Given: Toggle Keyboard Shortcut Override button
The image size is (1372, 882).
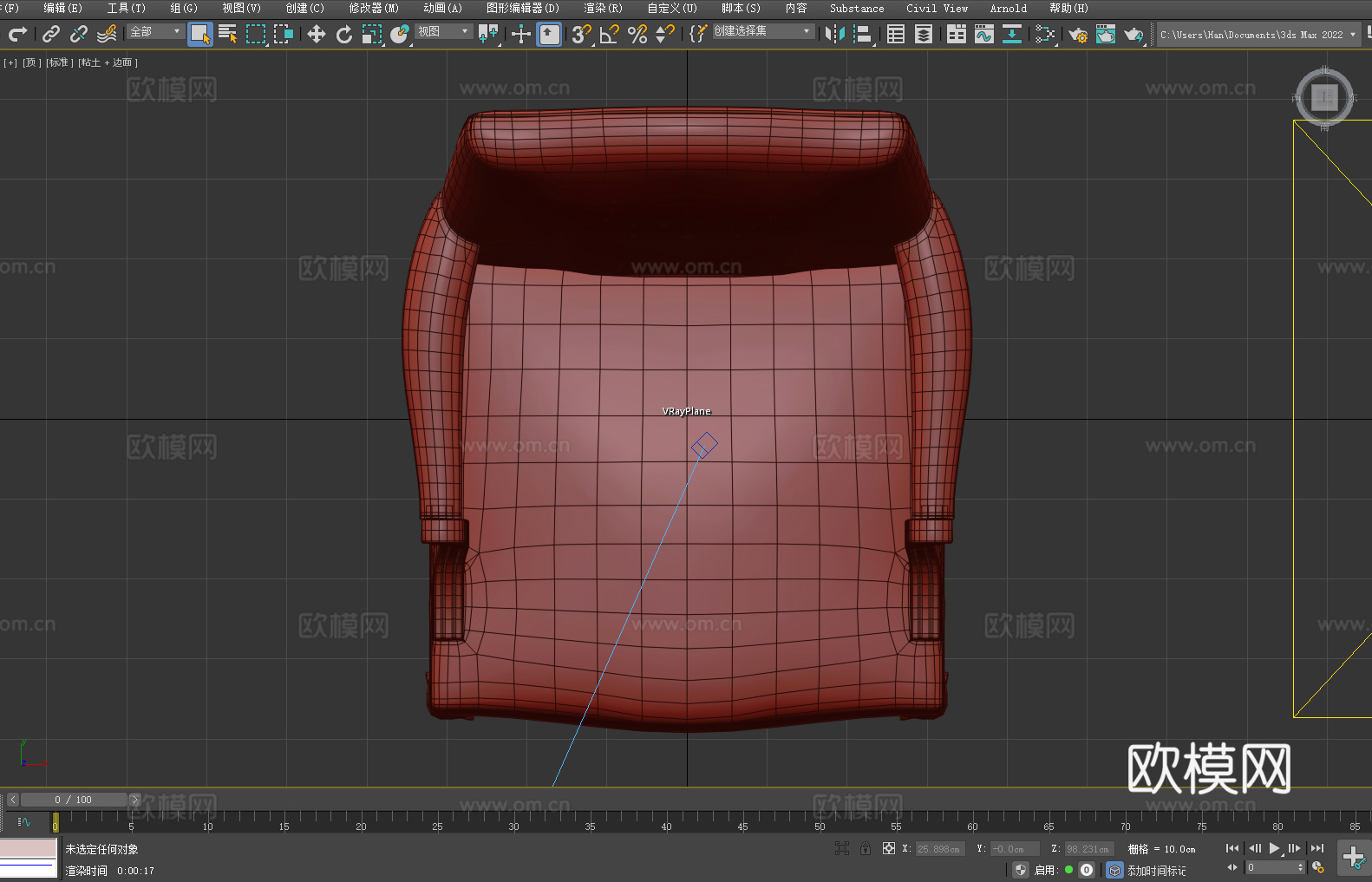Looking at the screenshot, I should tap(549, 34).
